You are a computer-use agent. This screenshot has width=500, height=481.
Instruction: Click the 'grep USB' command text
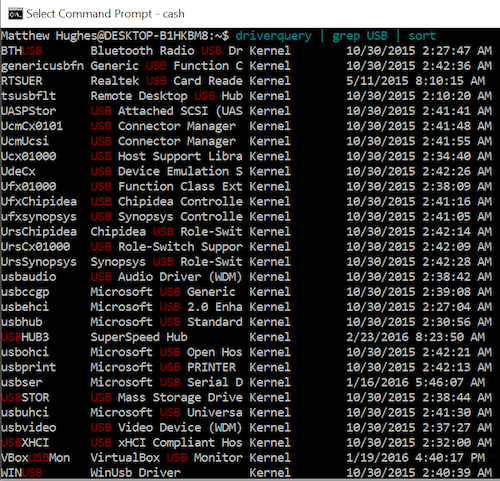(x=360, y=36)
